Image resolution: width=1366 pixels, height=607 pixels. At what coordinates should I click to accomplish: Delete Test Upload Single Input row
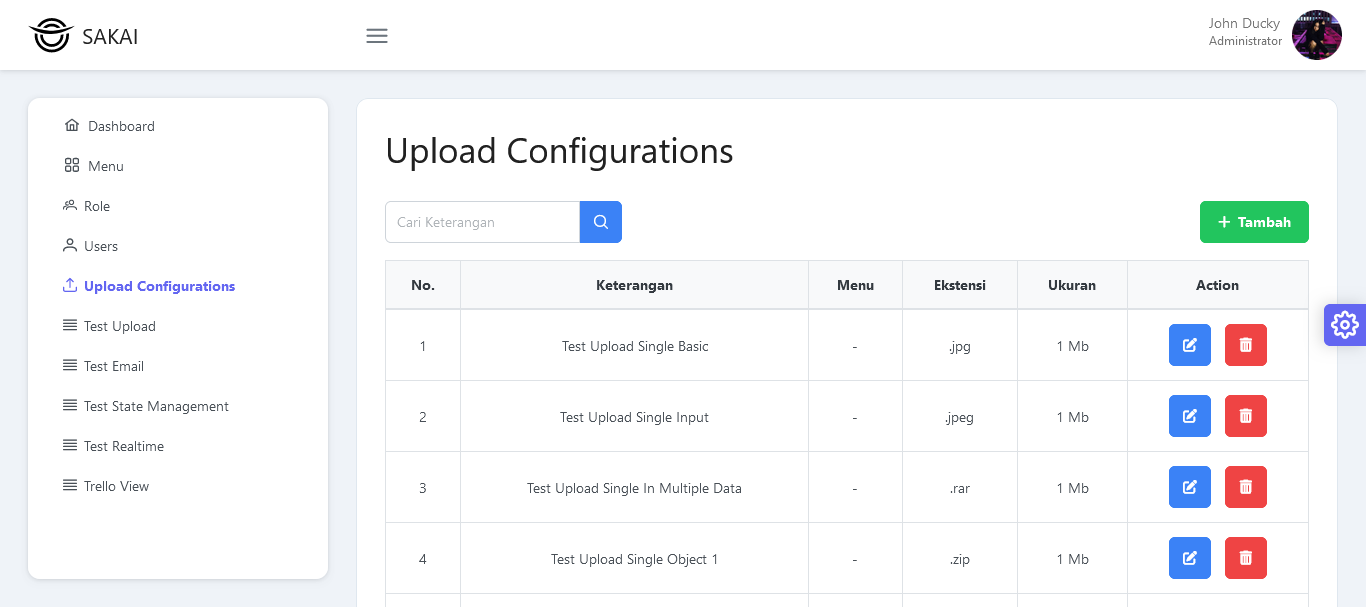pos(1246,416)
